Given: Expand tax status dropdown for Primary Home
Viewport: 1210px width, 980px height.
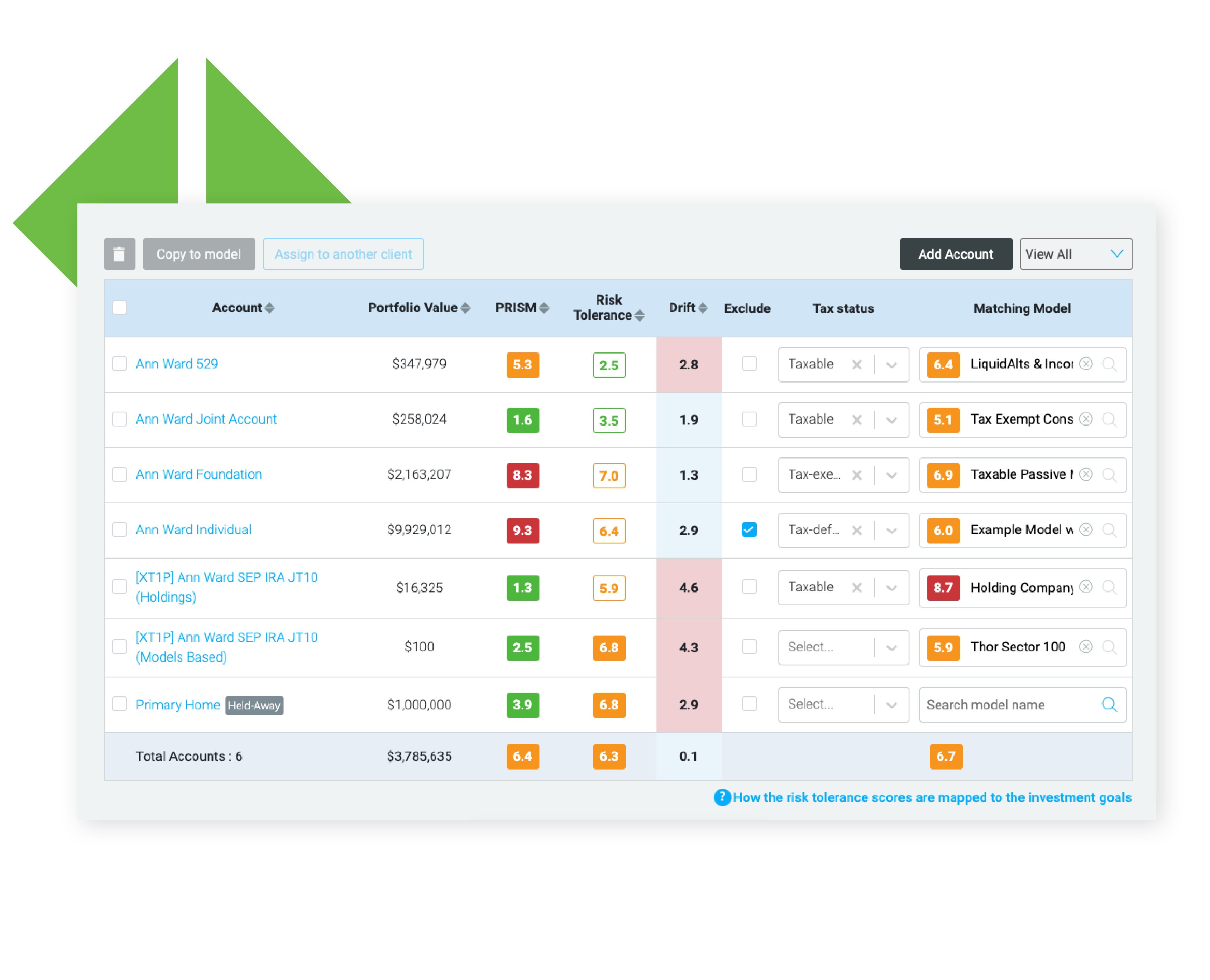Looking at the screenshot, I should pyautogui.click(x=891, y=704).
